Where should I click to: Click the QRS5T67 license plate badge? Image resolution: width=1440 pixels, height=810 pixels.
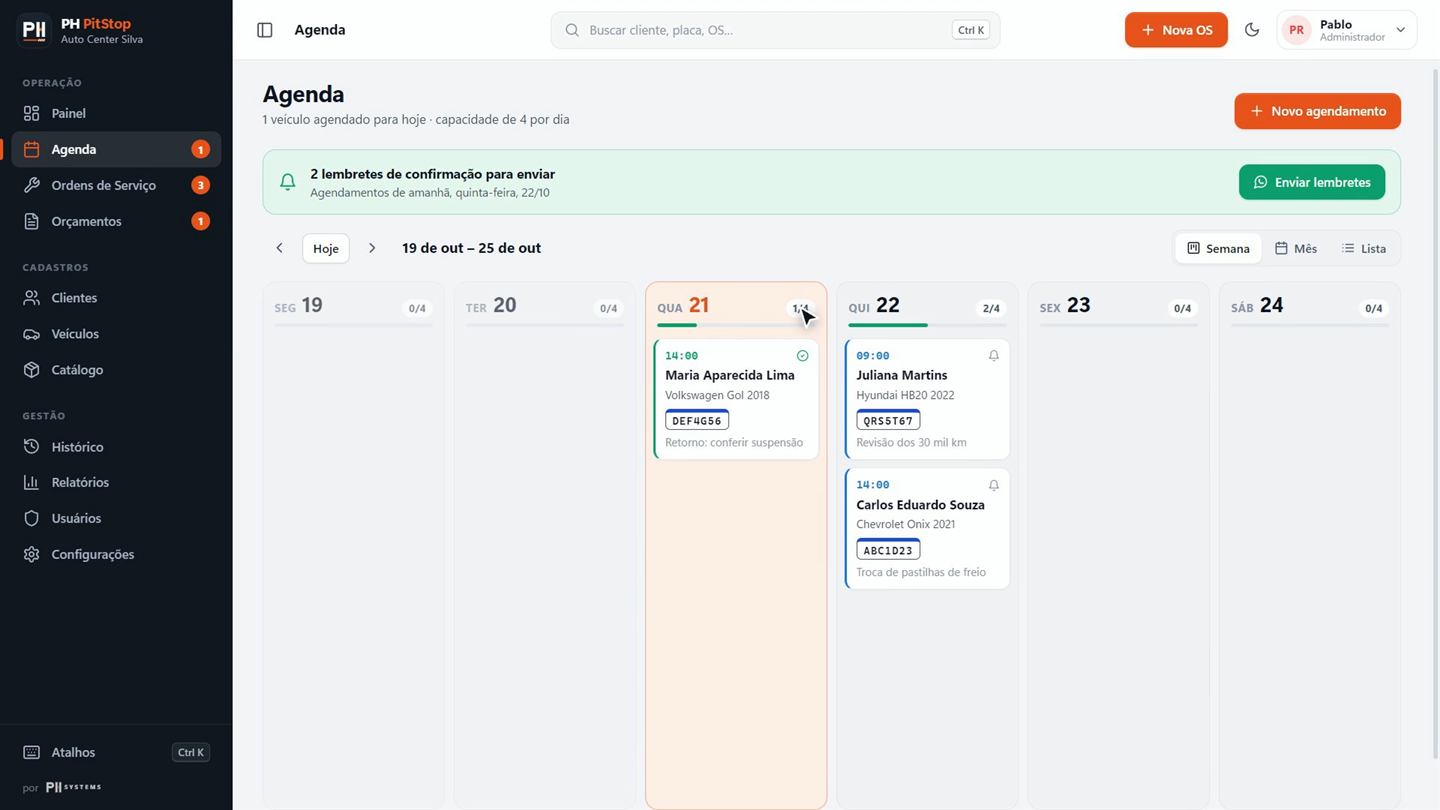click(x=888, y=420)
